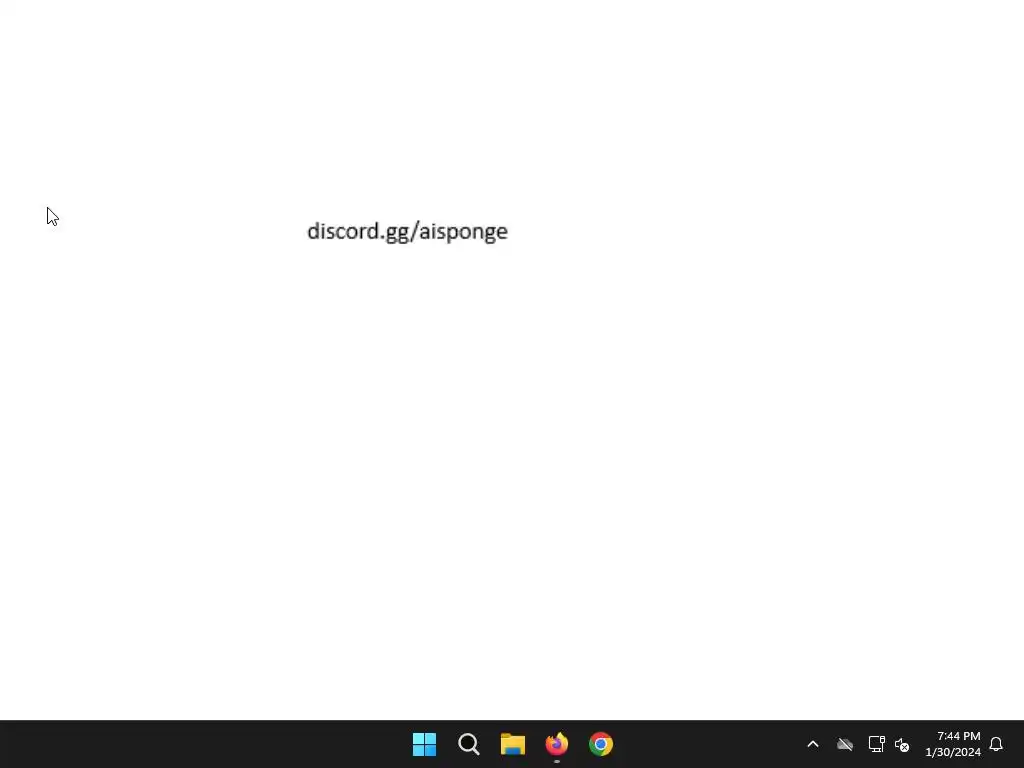Switch to Firefox on the taskbar
Image resolution: width=1024 pixels, height=768 pixels.
click(x=557, y=744)
